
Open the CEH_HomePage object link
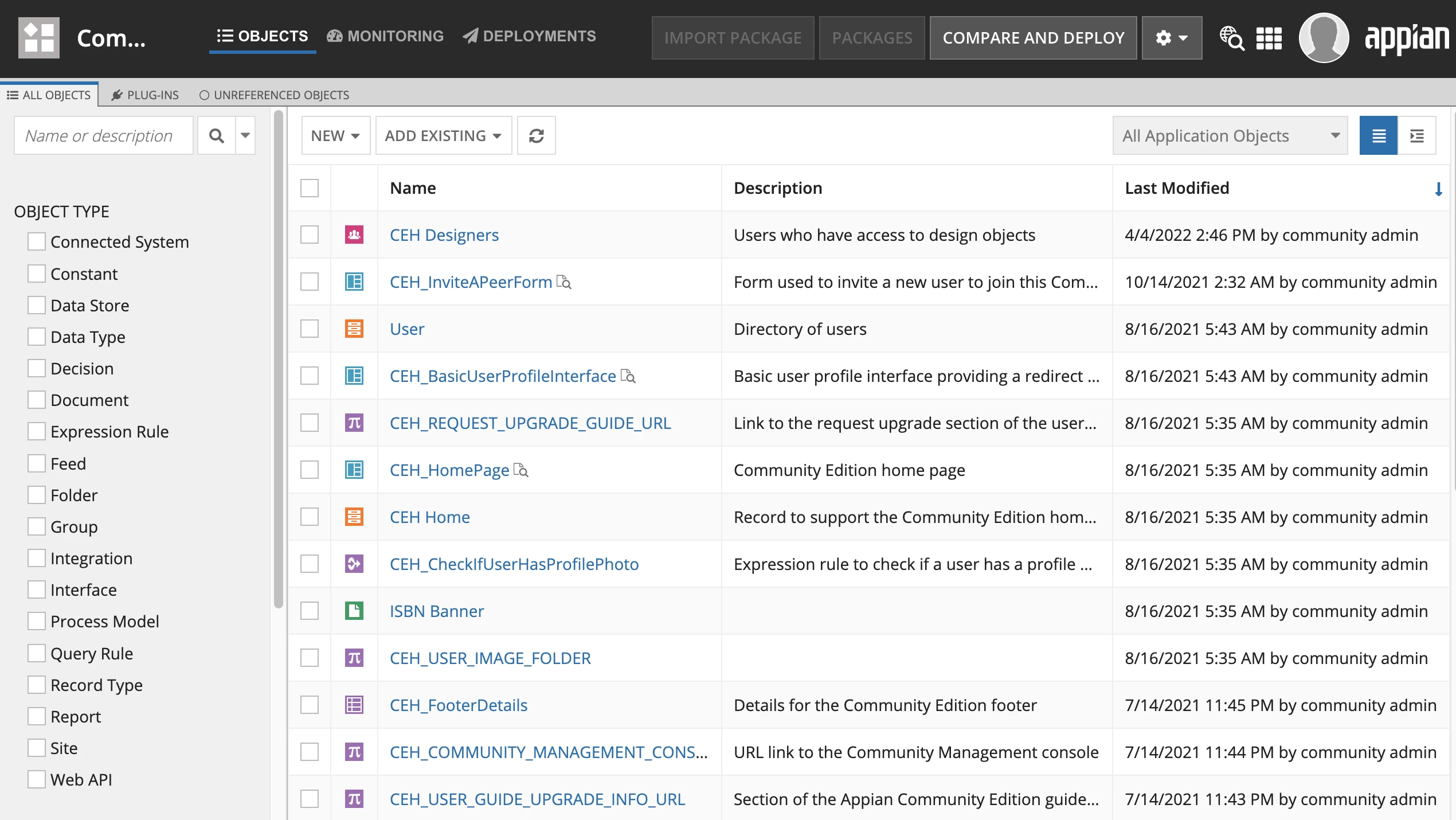coord(449,470)
